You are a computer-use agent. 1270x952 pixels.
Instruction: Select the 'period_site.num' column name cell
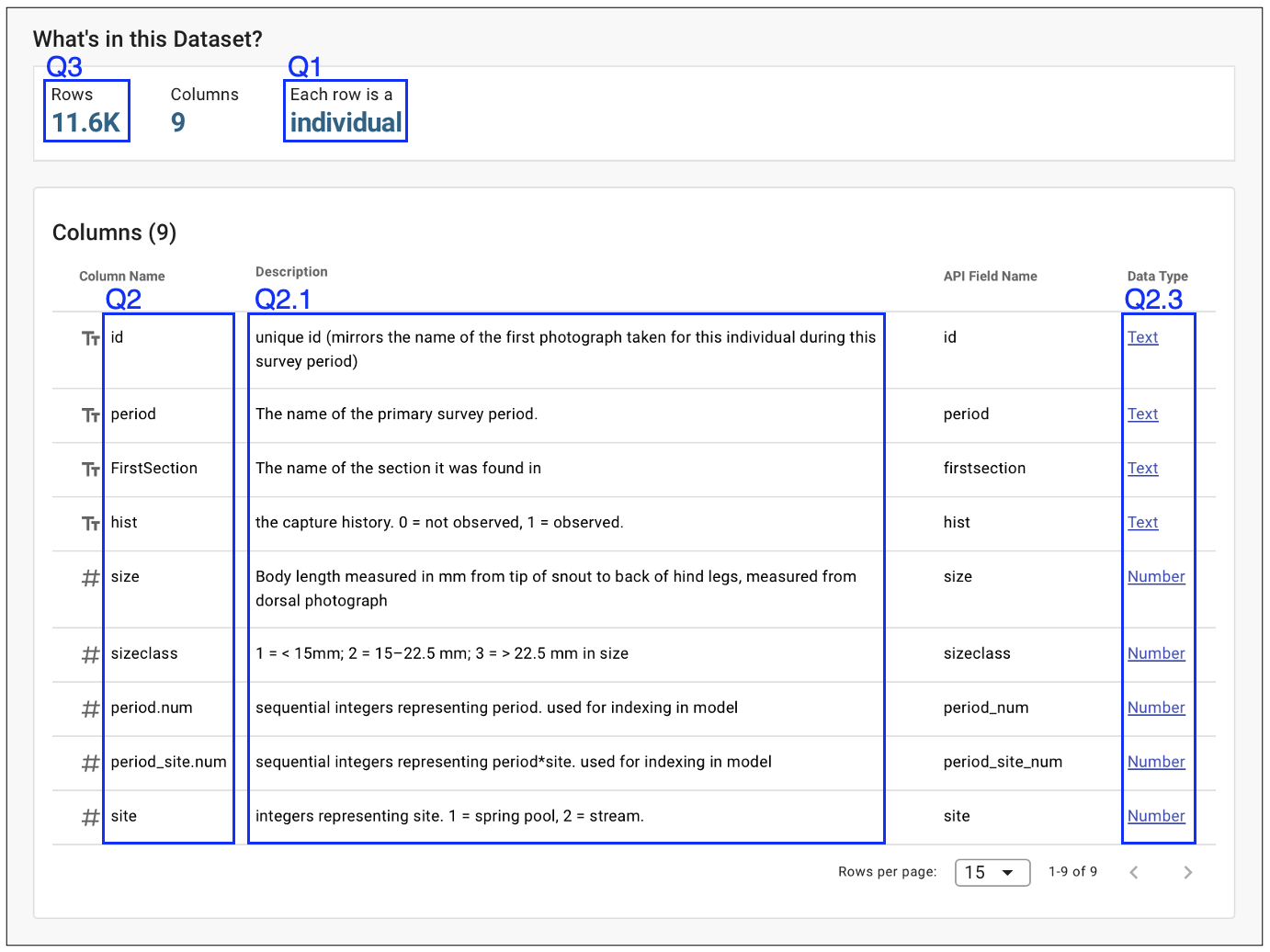(168, 762)
